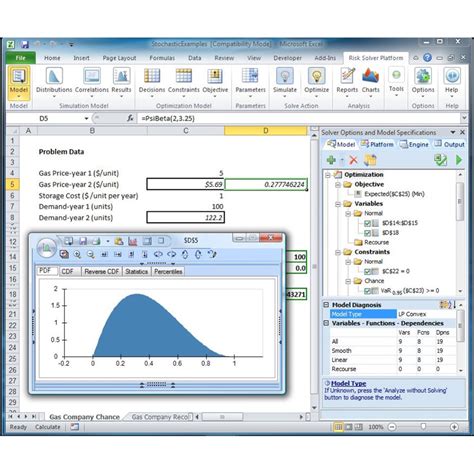Collapse the Objective tree folder
The image size is (474, 474).
pyautogui.click(x=338, y=184)
